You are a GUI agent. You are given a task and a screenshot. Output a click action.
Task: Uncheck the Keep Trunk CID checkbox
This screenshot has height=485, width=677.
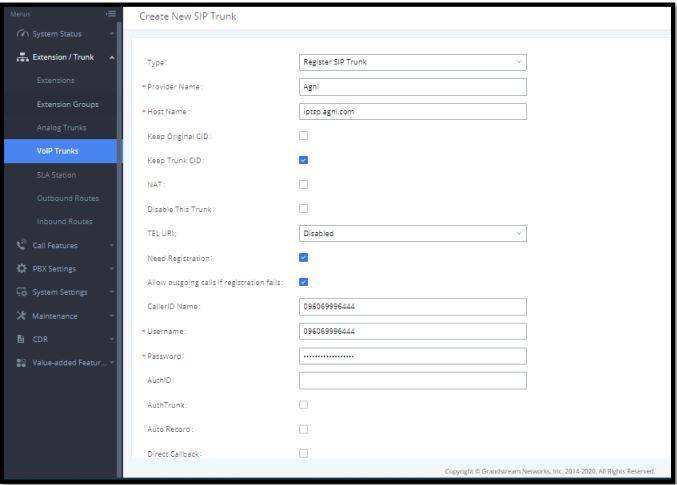click(304, 160)
